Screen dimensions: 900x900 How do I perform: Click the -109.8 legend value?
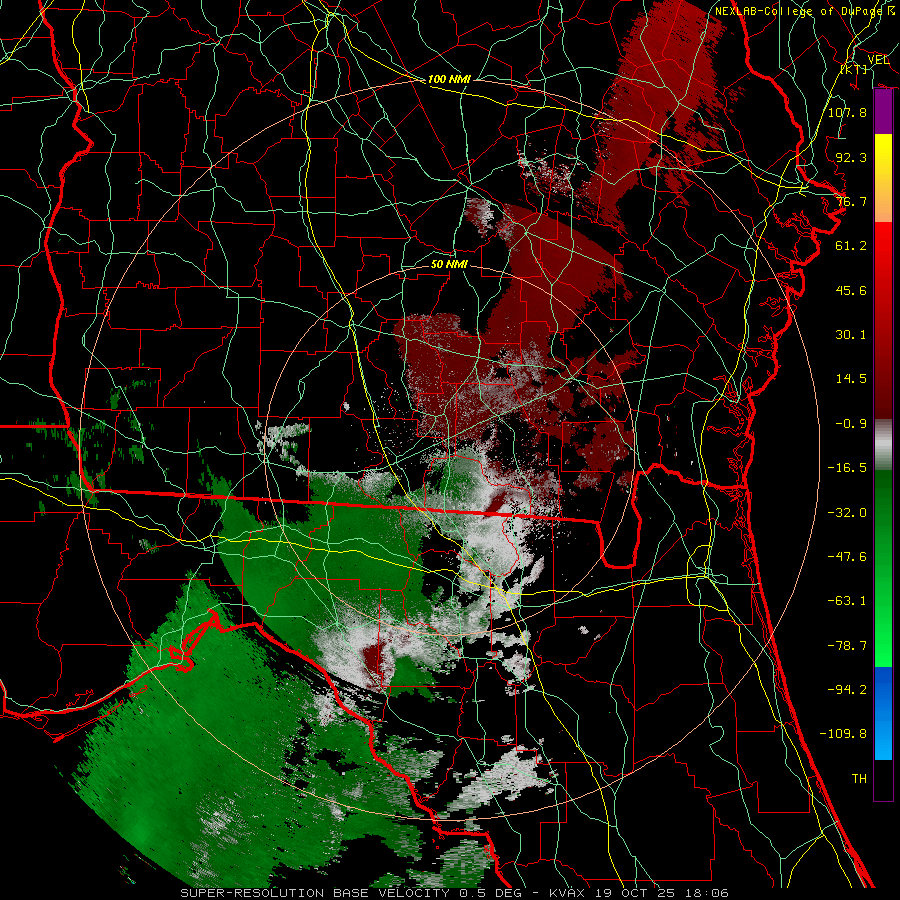(x=843, y=734)
